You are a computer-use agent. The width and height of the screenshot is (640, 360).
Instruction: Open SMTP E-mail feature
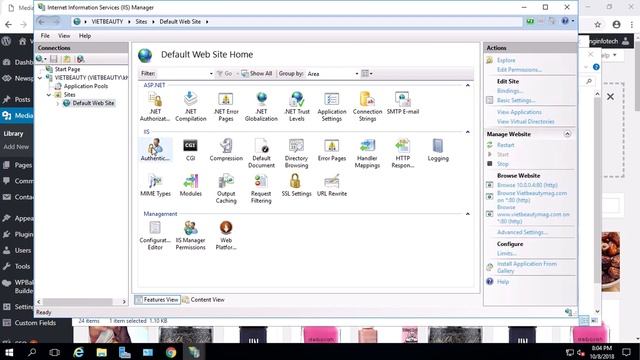point(403,103)
